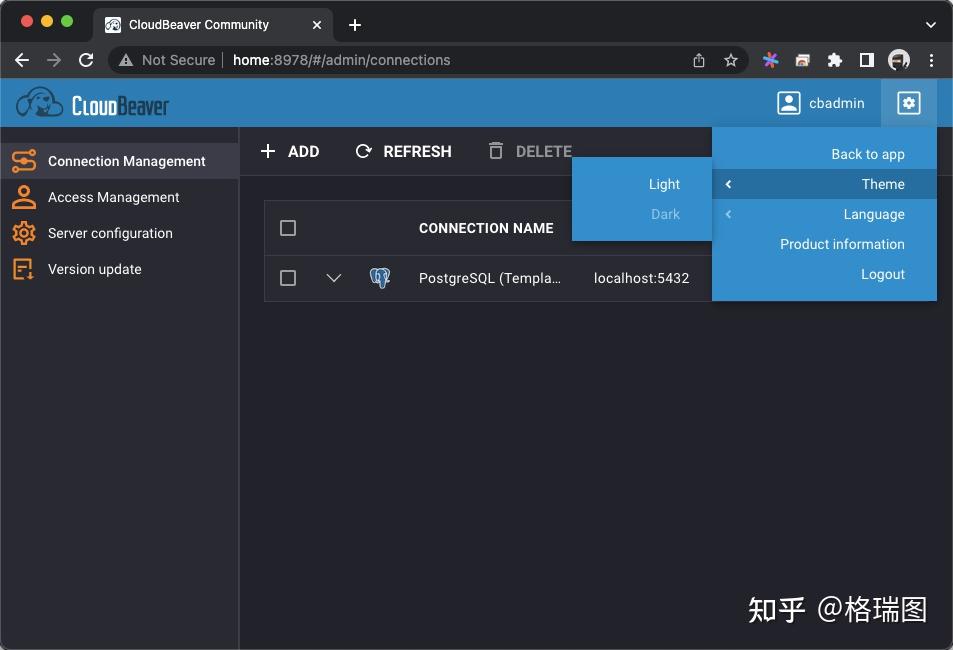The image size is (953, 650).
Task: Click the localhost:5432 host cell
Action: click(641, 278)
